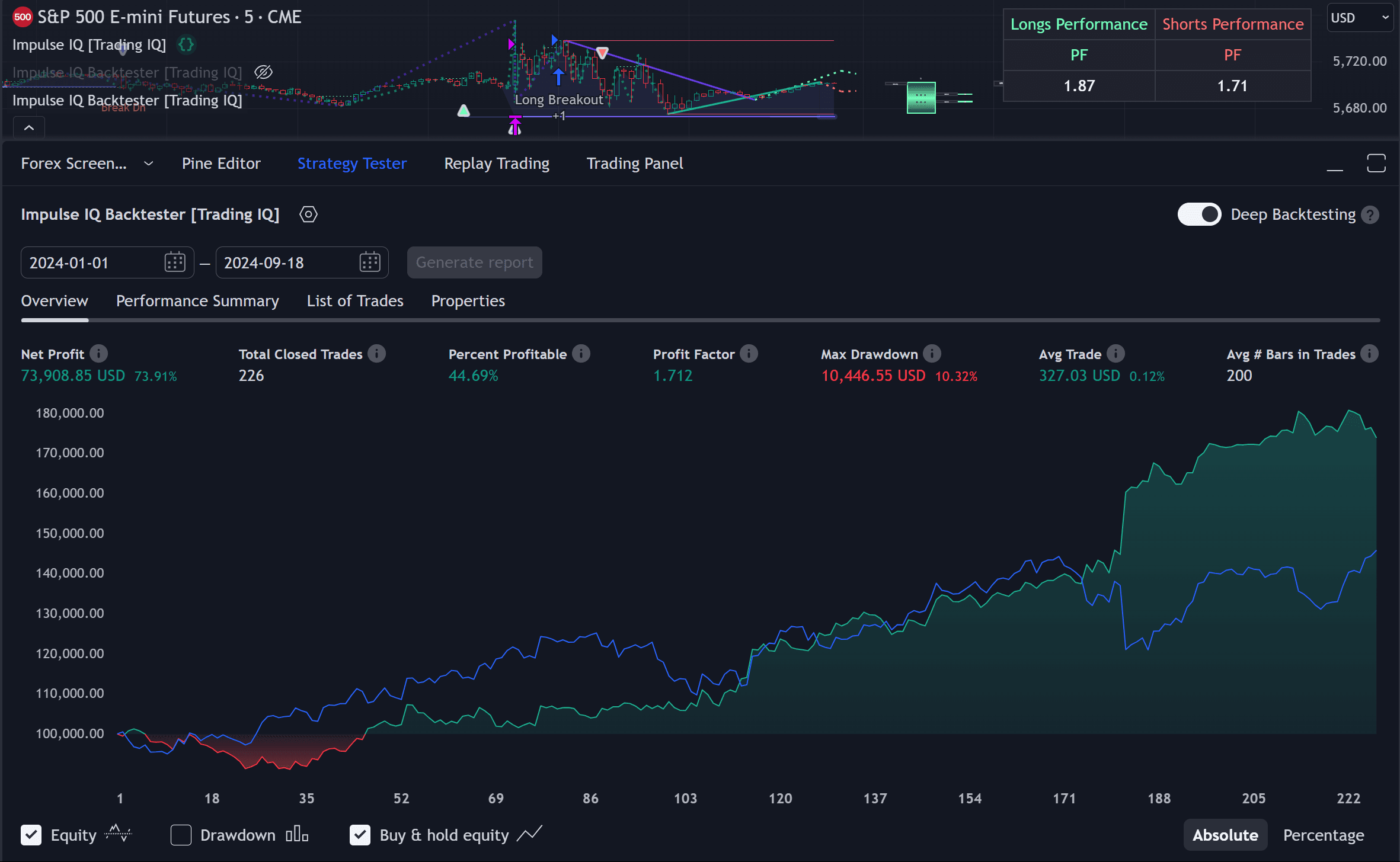Click the Longs Performance table header
The image size is (1400, 862).
(1079, 24)
